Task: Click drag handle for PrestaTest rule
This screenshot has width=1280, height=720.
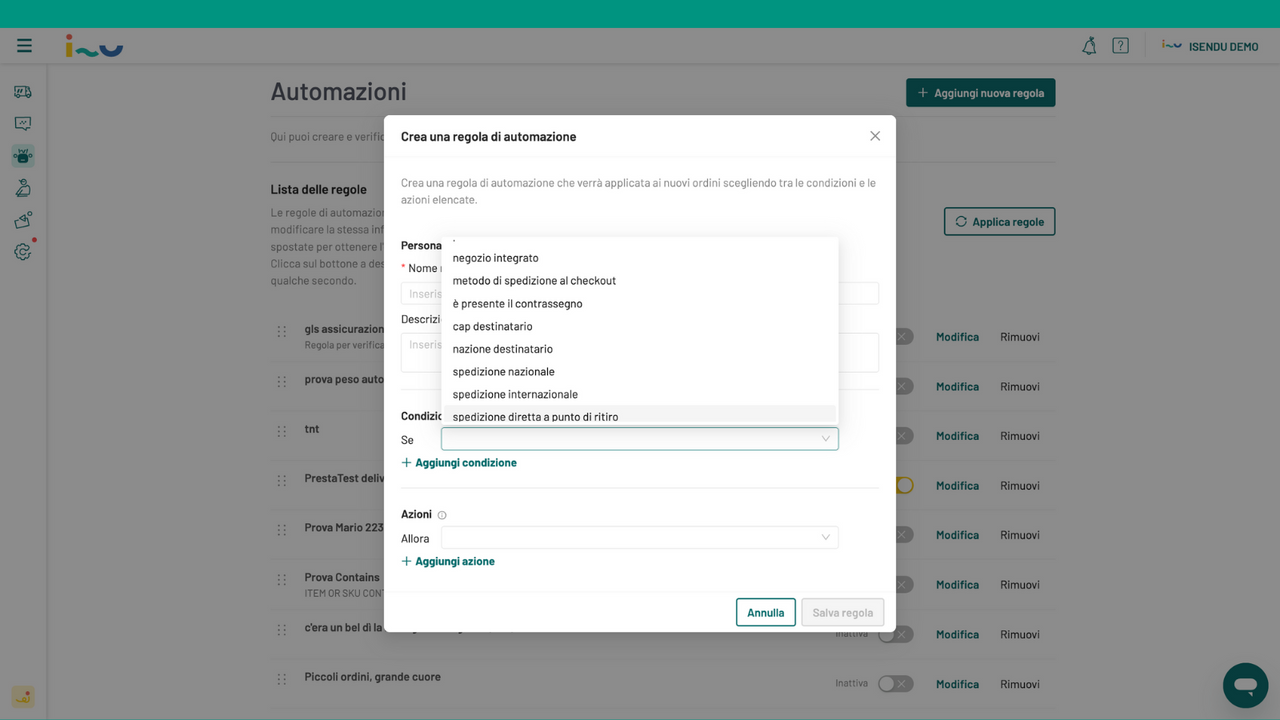Action: tap(282, 480)
